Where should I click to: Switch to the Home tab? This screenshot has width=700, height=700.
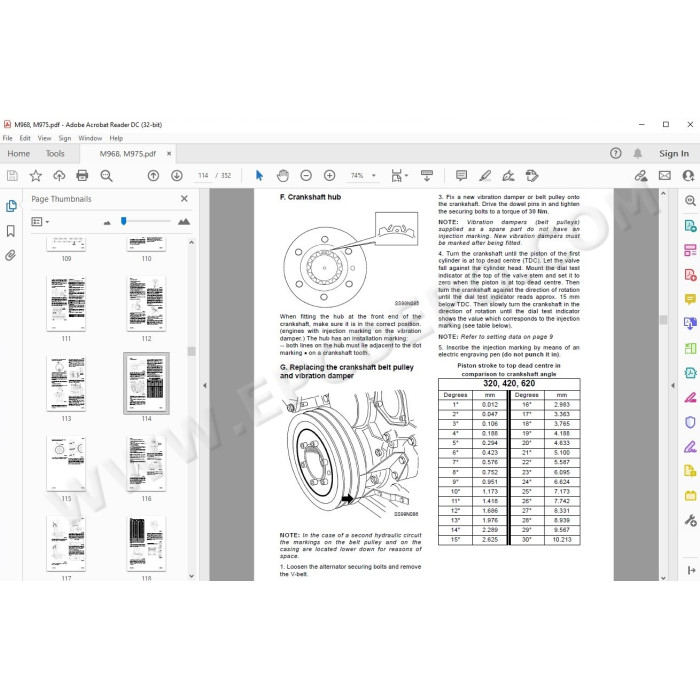pyautogui.click(x=18, y=154)
